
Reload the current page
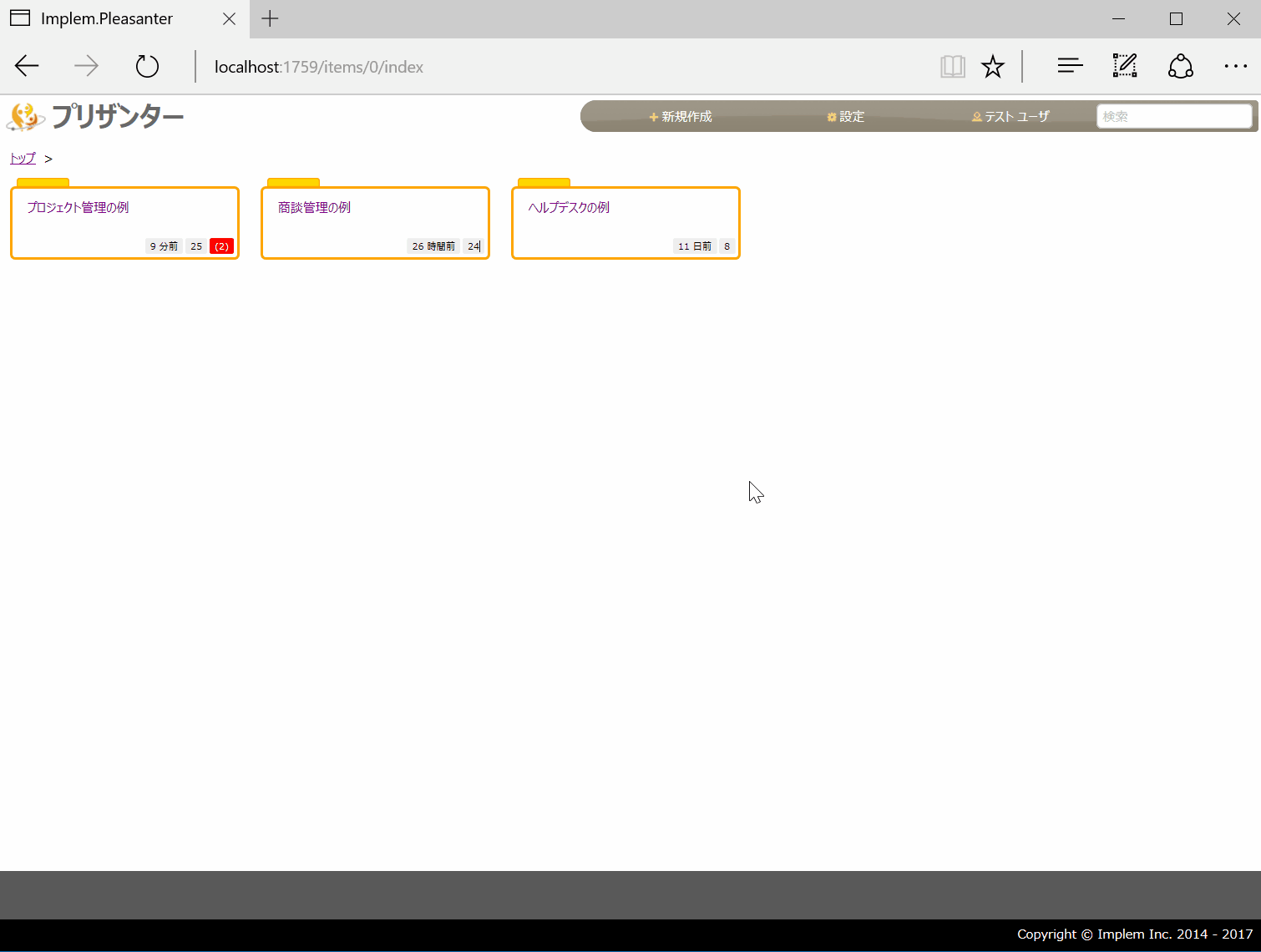point(147,66)
